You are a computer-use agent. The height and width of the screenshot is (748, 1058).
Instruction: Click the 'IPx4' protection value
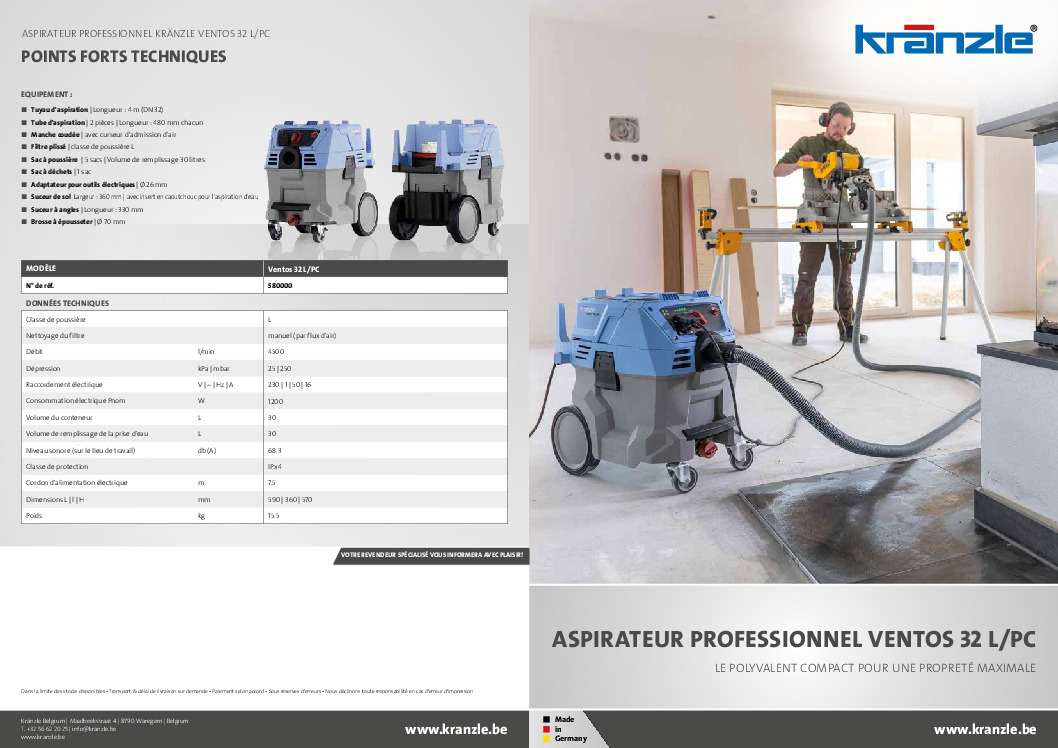(x=275, y=467)
